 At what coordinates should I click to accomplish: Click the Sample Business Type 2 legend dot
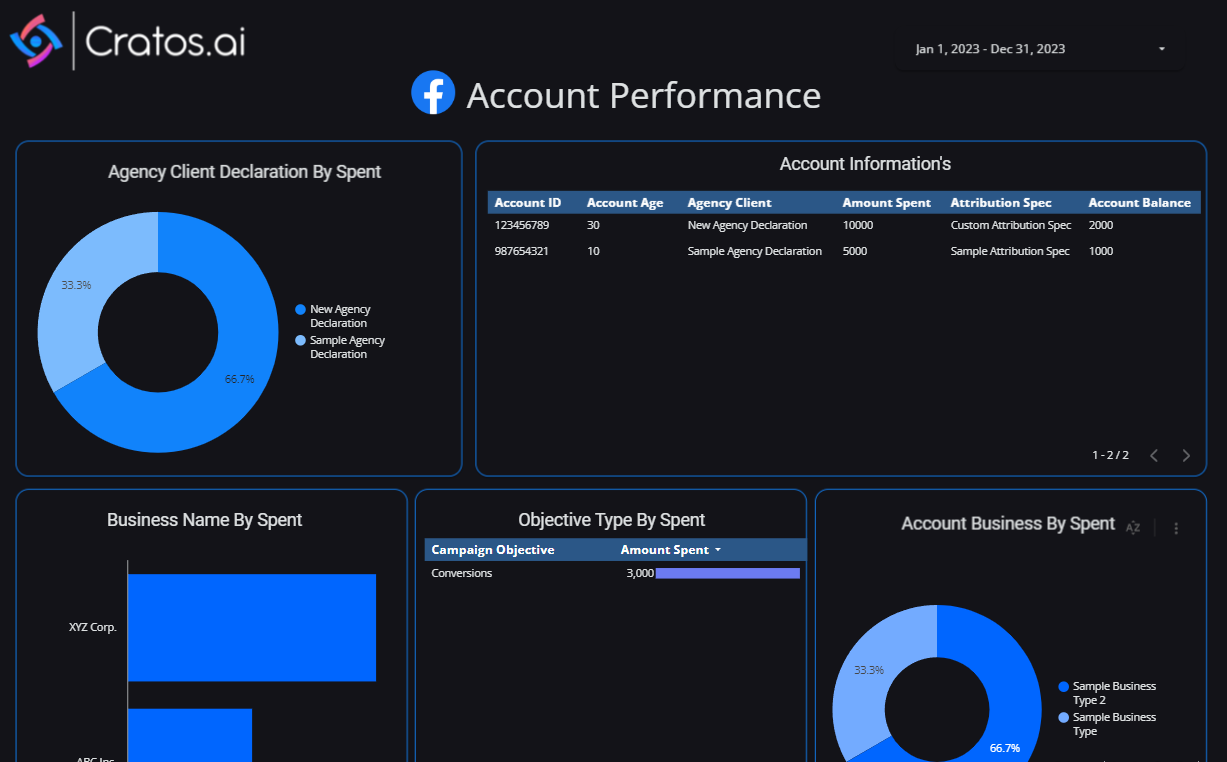[1063, 687]
